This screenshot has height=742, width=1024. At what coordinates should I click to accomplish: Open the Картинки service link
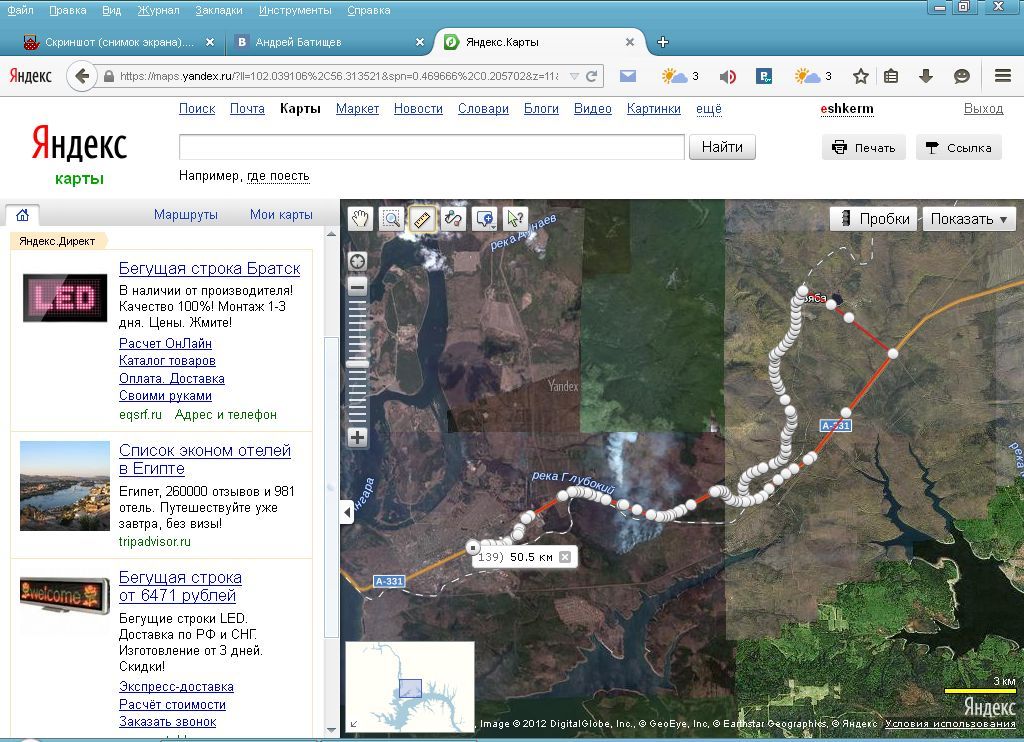click(654, 109)
